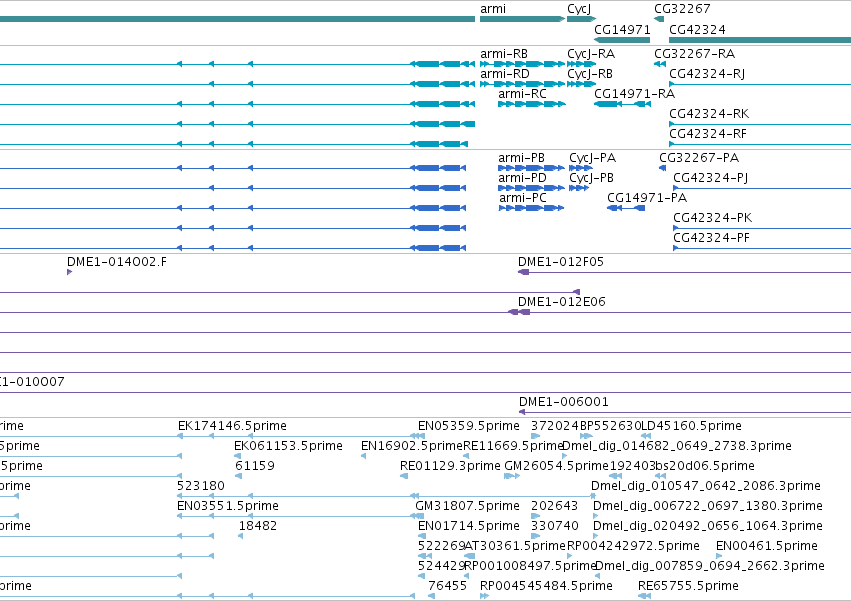Click EST label 18482

point(258,526)
